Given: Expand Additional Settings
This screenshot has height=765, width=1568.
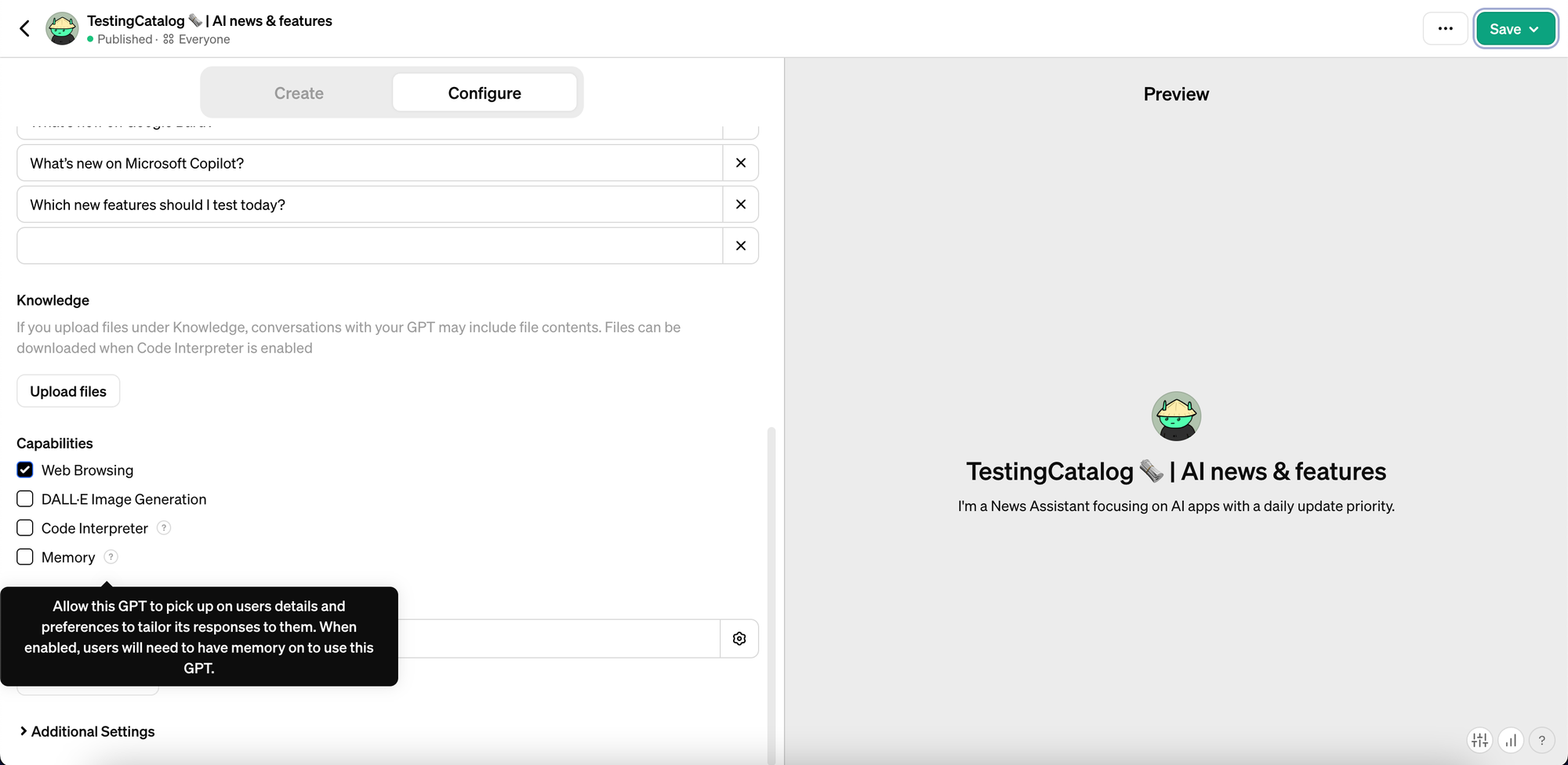Looking at the screenshot, I should pos(87,731).
